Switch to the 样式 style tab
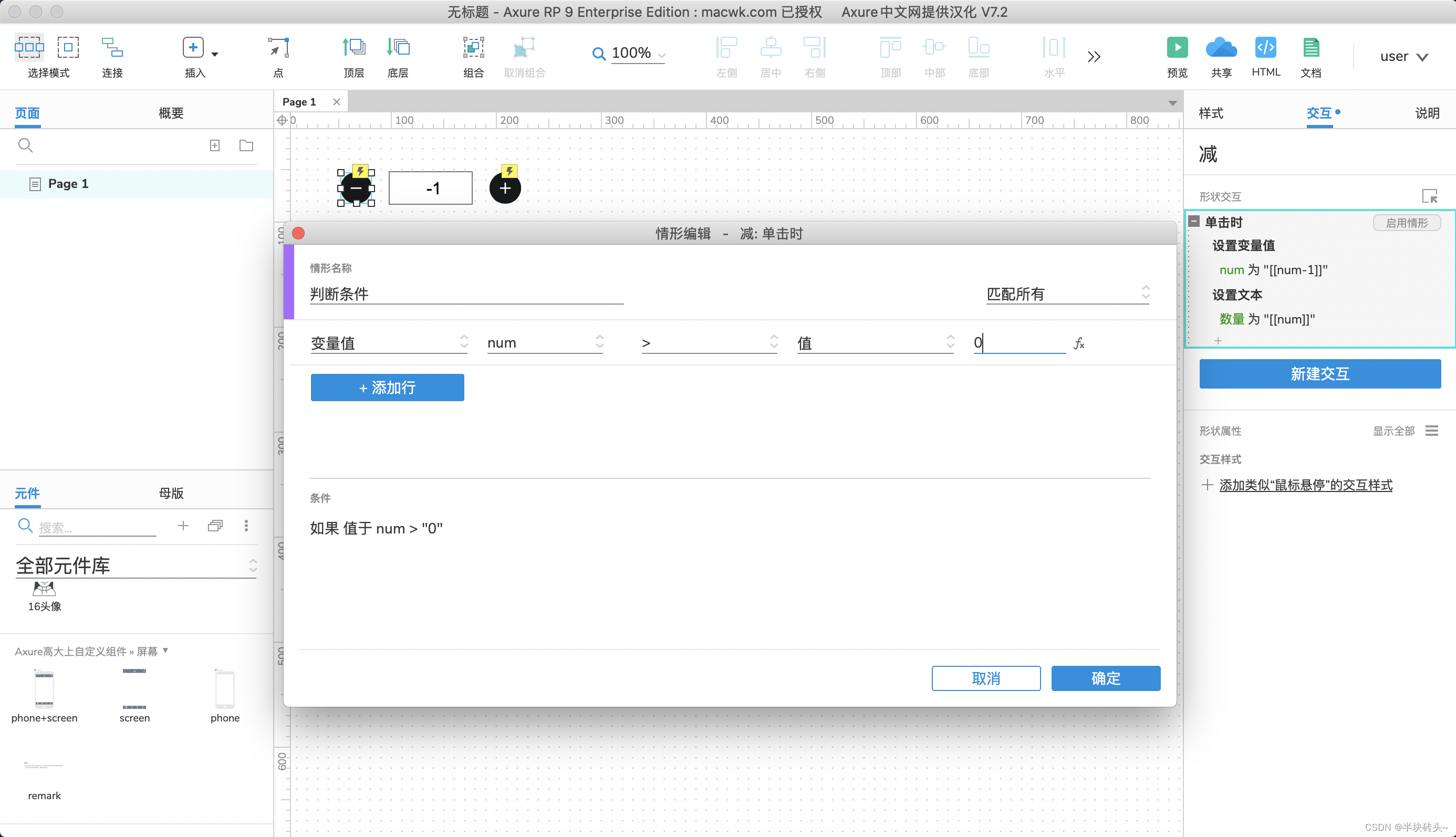This screenshot has height=837, width=1456. [x=1211, y=113]
